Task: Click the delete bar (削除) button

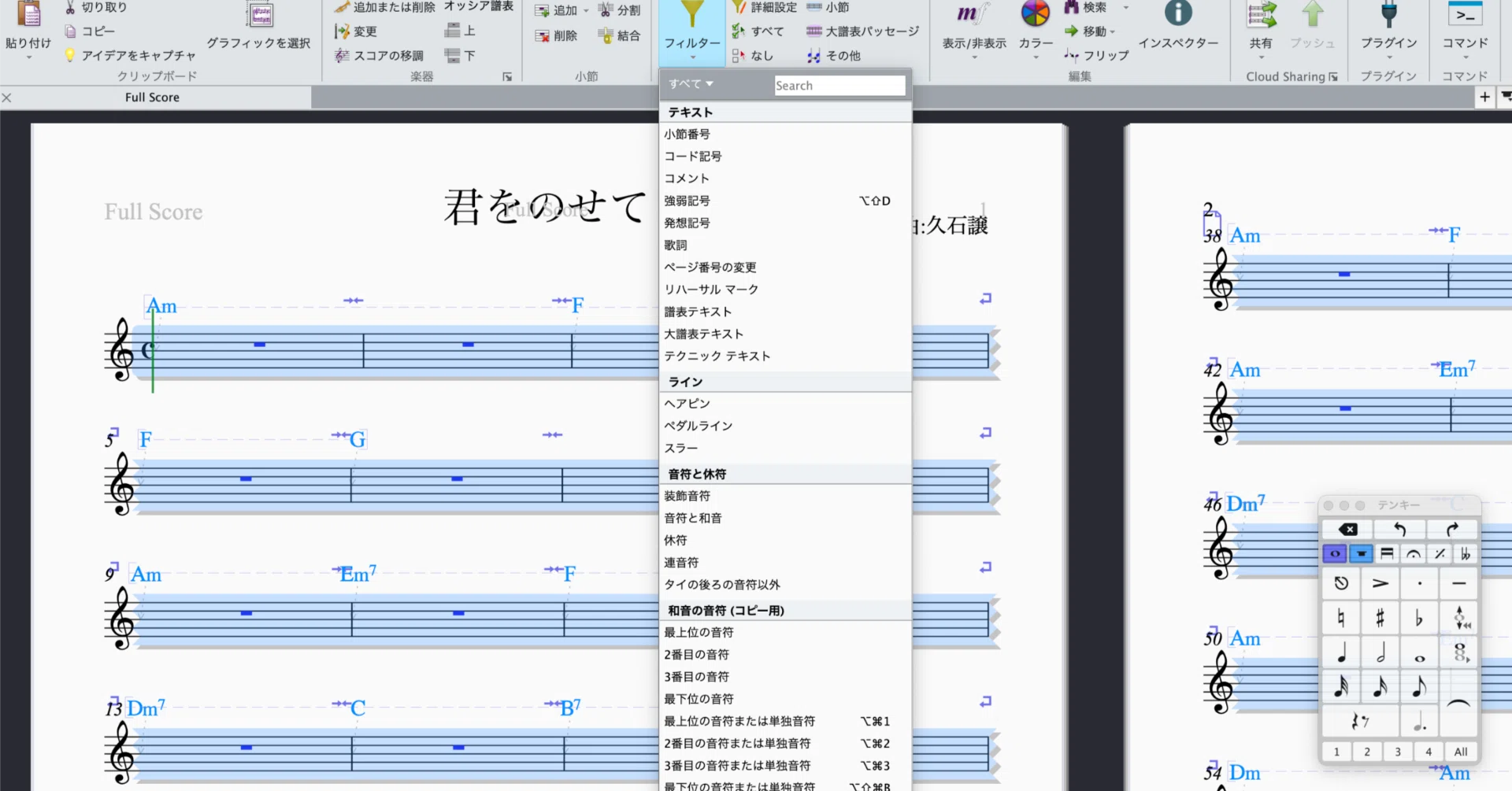Action: [x=556, y=35]
